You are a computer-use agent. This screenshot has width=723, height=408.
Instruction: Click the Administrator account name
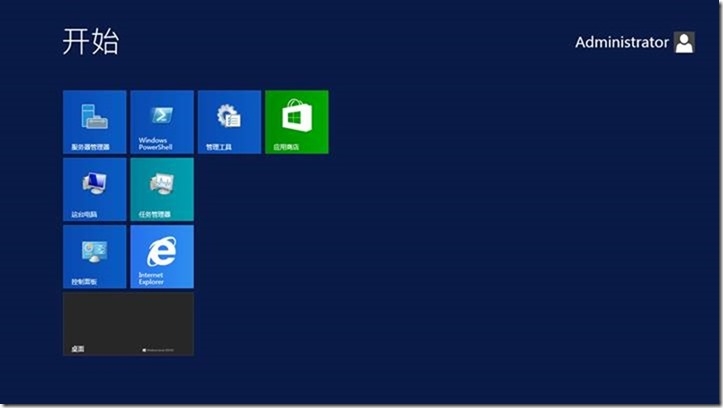(x=622, y=42)
